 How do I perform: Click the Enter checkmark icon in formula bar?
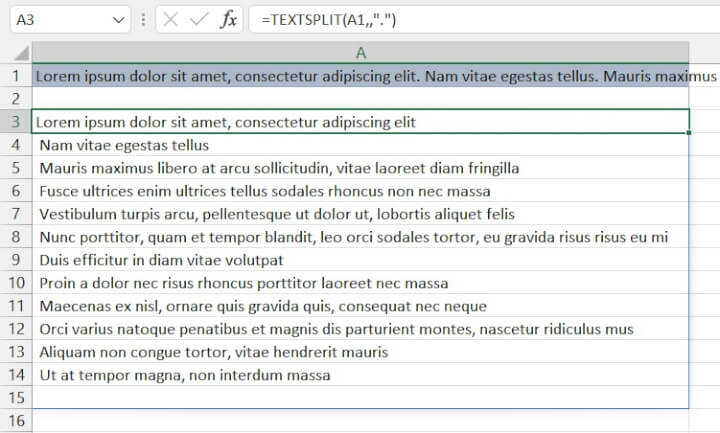(200, 19)
